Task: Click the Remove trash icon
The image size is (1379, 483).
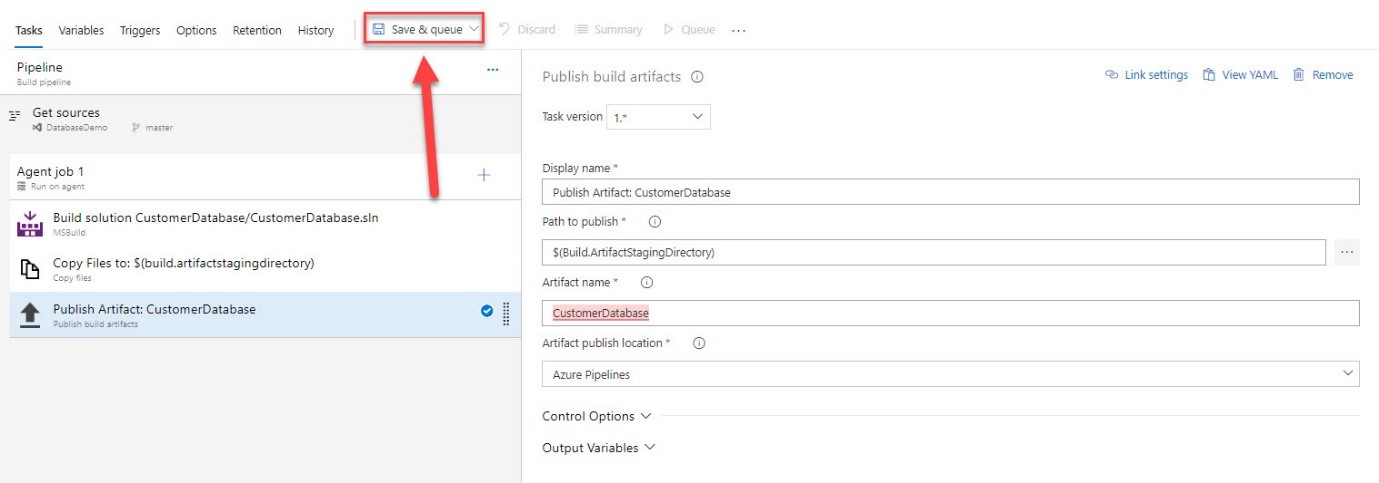Action: pyautogui.click(x=1299, y=75)
